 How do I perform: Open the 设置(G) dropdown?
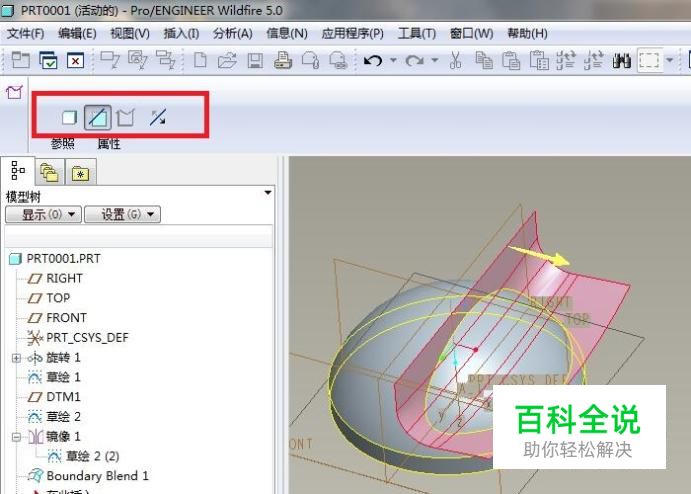122,215
